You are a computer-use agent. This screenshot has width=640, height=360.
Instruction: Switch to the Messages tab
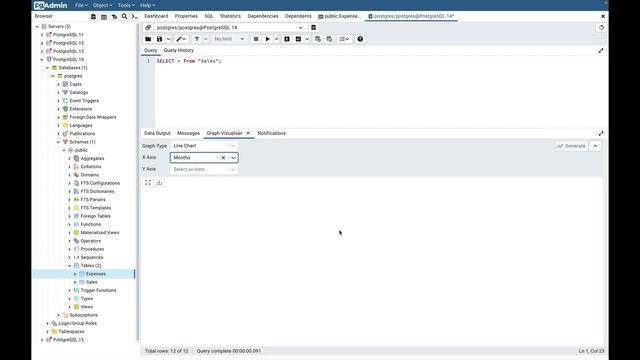[188, 133]
